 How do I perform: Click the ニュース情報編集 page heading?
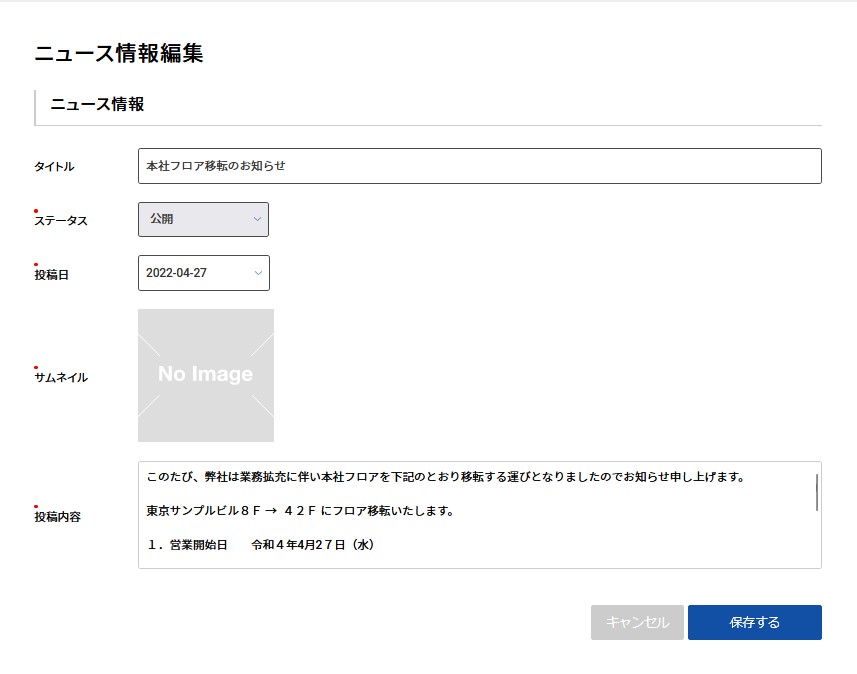[x=119, y=54]
